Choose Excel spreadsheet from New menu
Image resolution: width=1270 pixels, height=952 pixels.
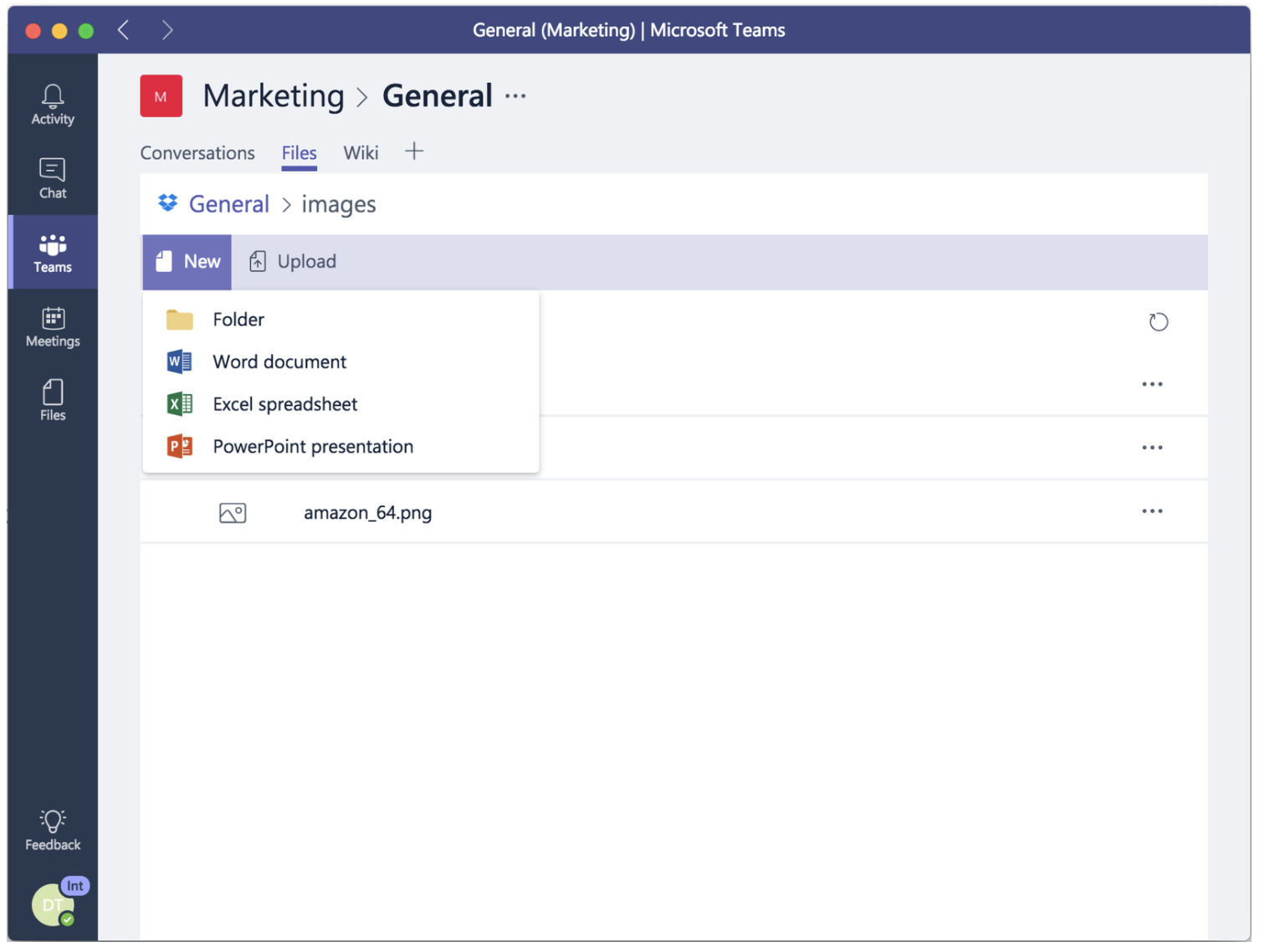(284, 405)
